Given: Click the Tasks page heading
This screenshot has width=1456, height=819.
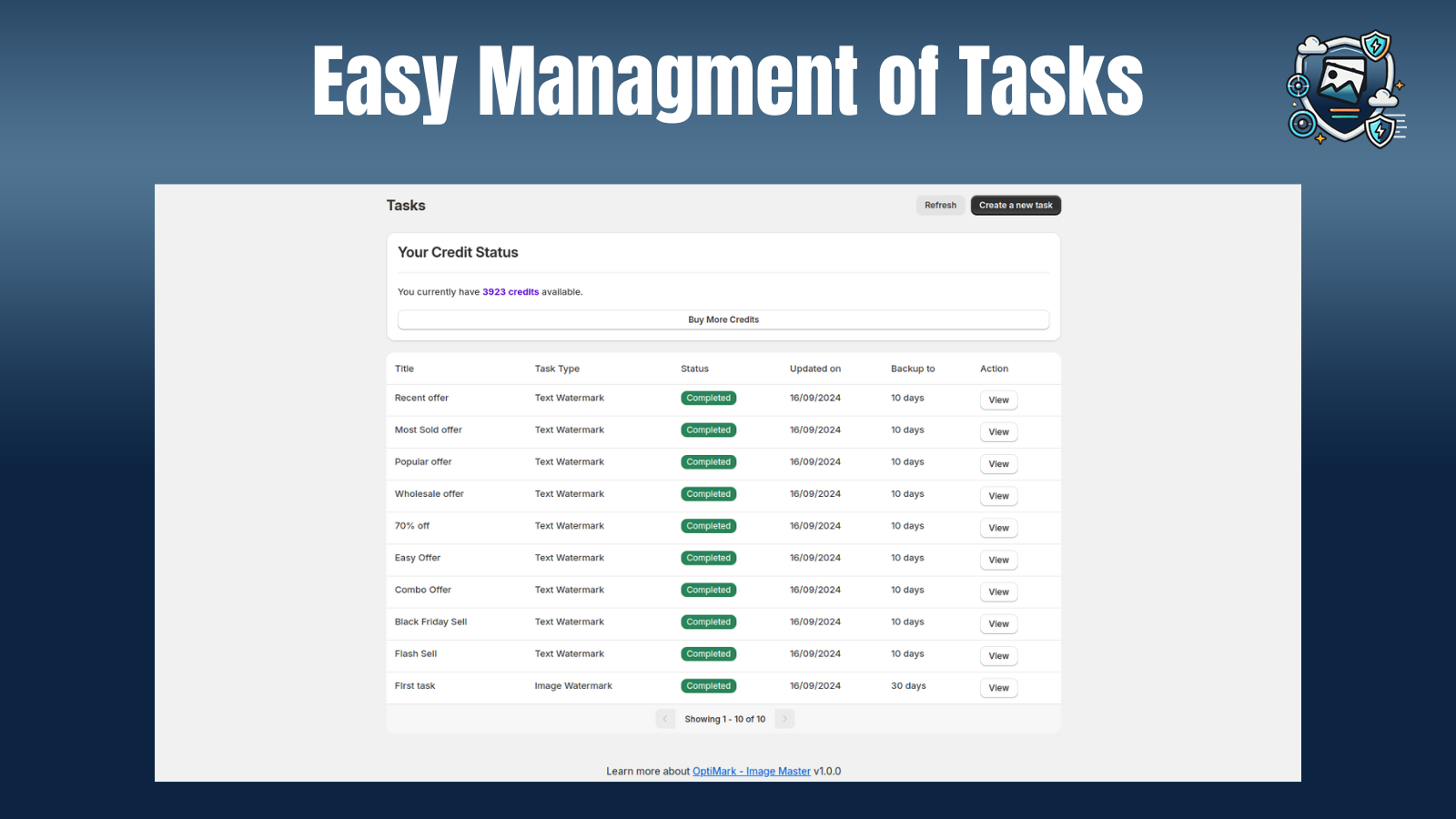Looking at the screenshot, I should point(406,206).
